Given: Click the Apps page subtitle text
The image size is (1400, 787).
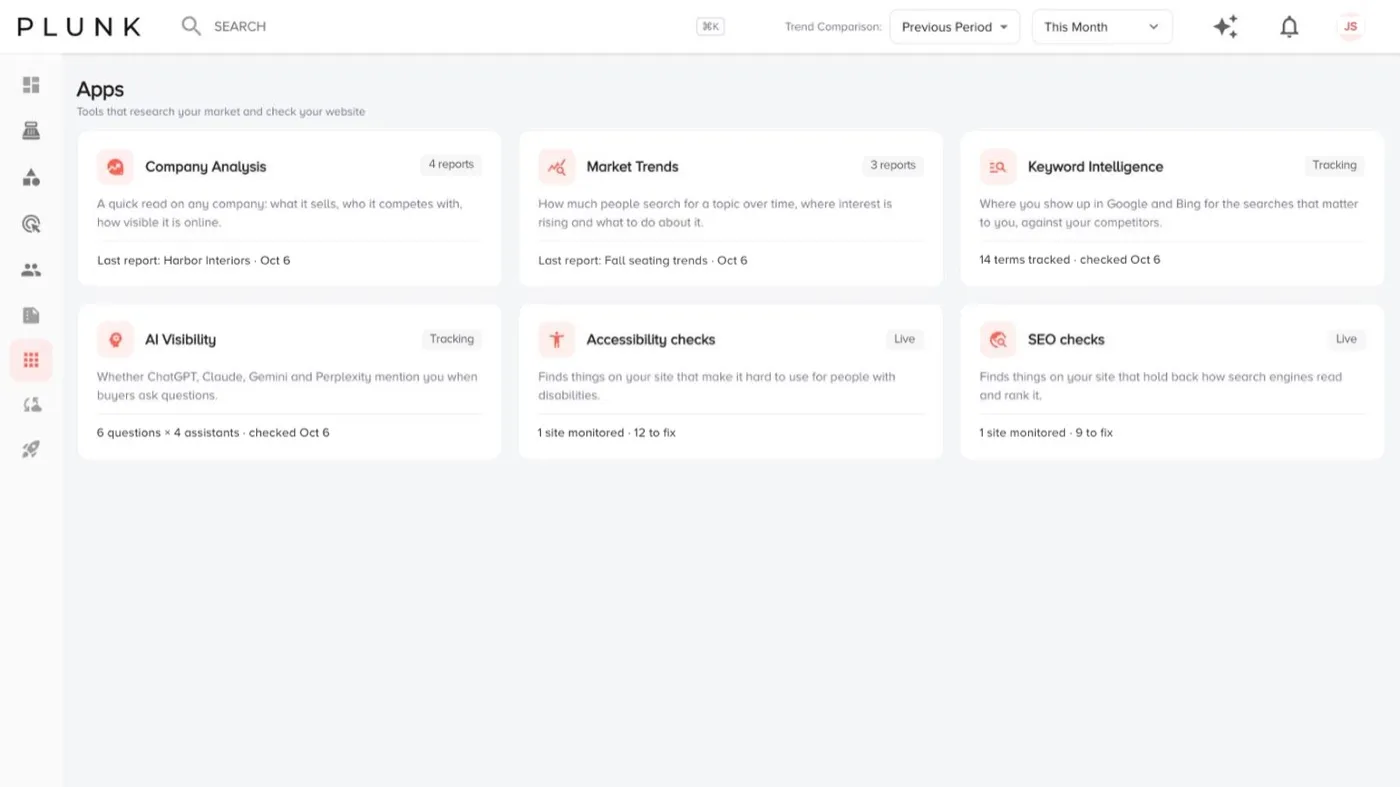Looking at the screenshot, I should pos(221,112).
